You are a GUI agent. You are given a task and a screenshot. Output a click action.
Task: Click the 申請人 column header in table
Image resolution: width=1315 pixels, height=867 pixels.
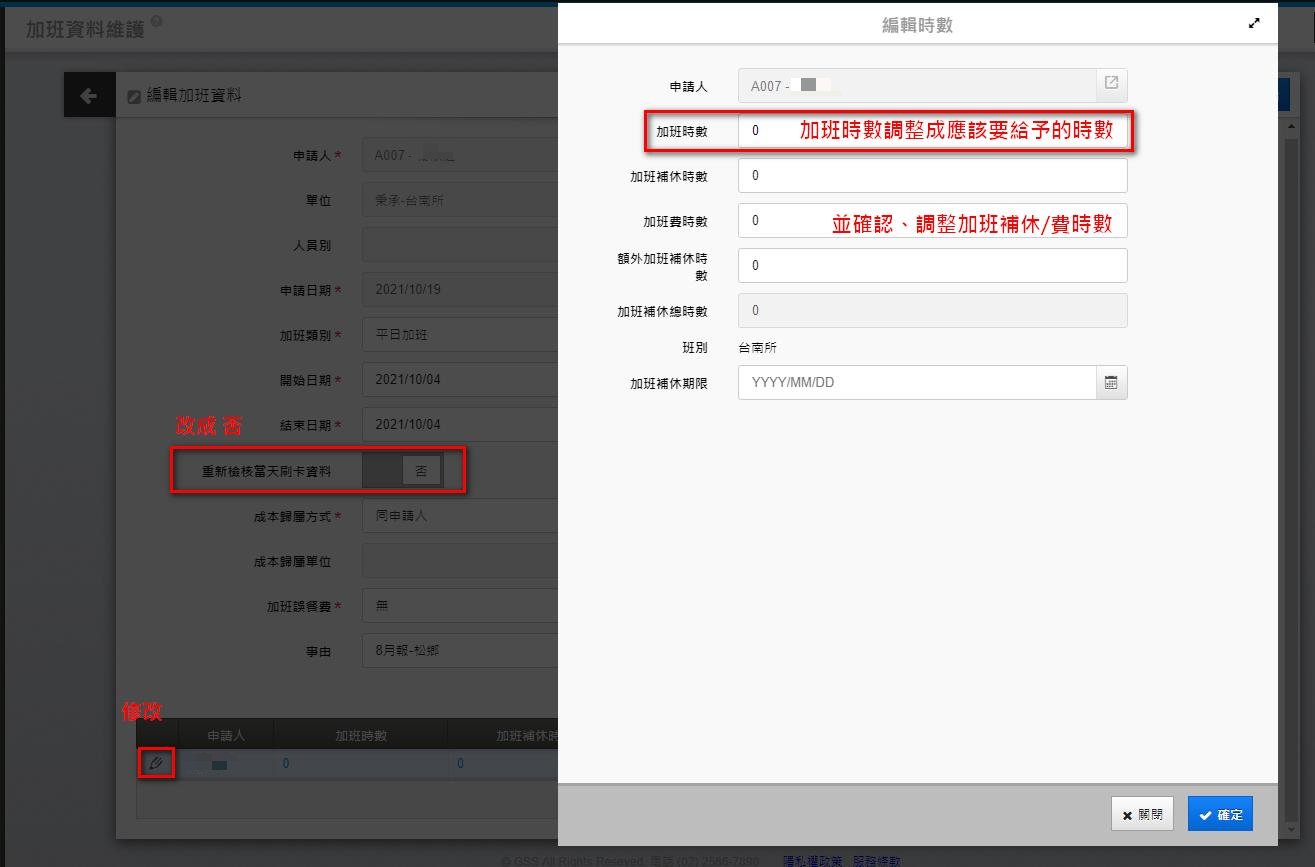[x=226, y=735]
